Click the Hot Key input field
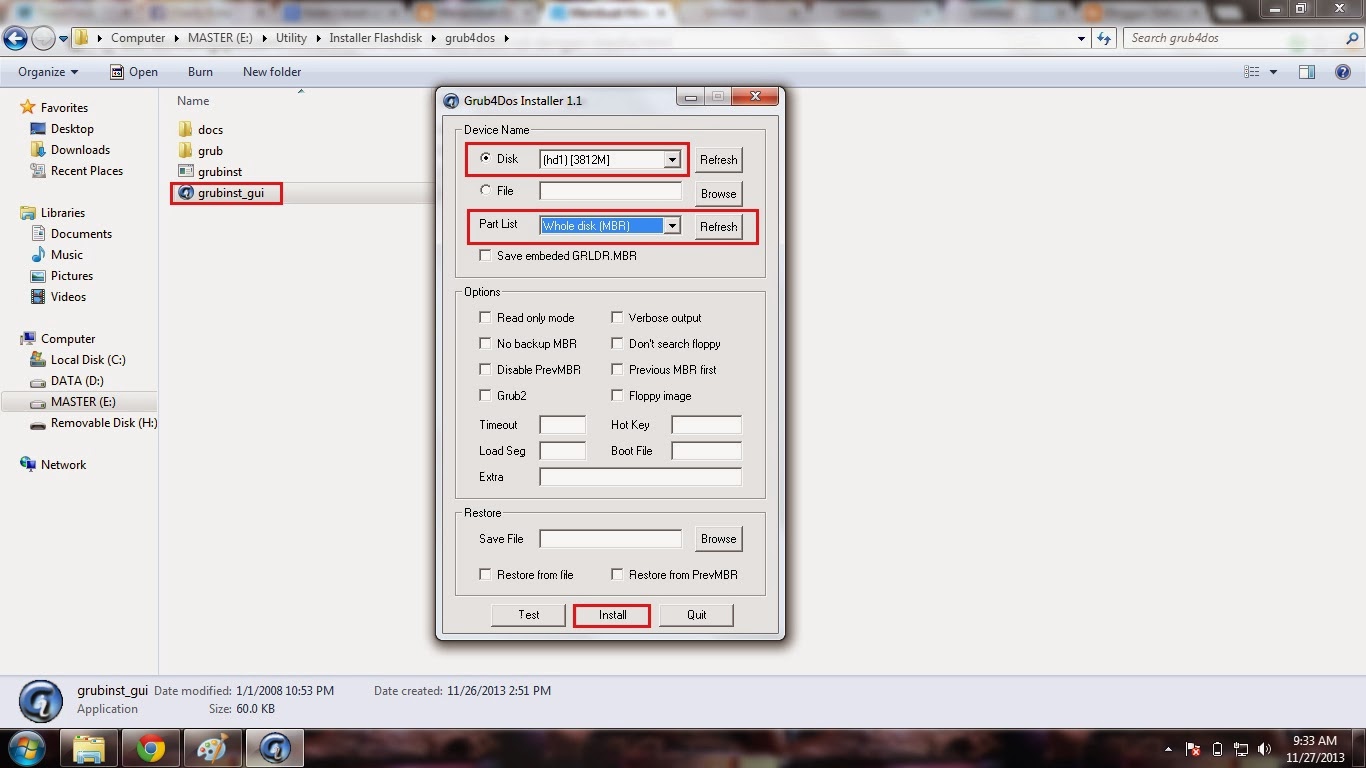The height and width of the screenshot is (768, 1366). tap(706, 425)
